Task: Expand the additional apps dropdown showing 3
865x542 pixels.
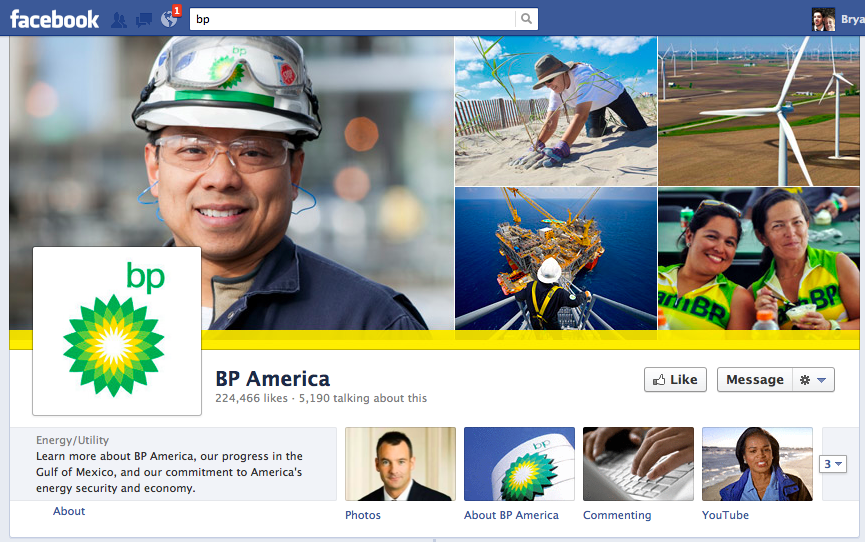Action: pos(833,464)
